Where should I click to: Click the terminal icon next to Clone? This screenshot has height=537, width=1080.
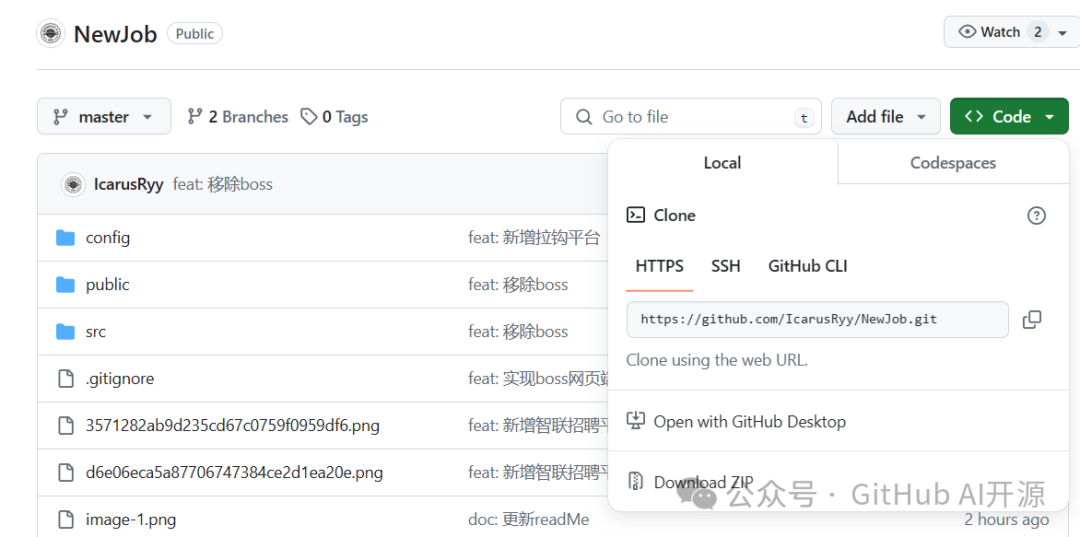[x=635, y=215]
